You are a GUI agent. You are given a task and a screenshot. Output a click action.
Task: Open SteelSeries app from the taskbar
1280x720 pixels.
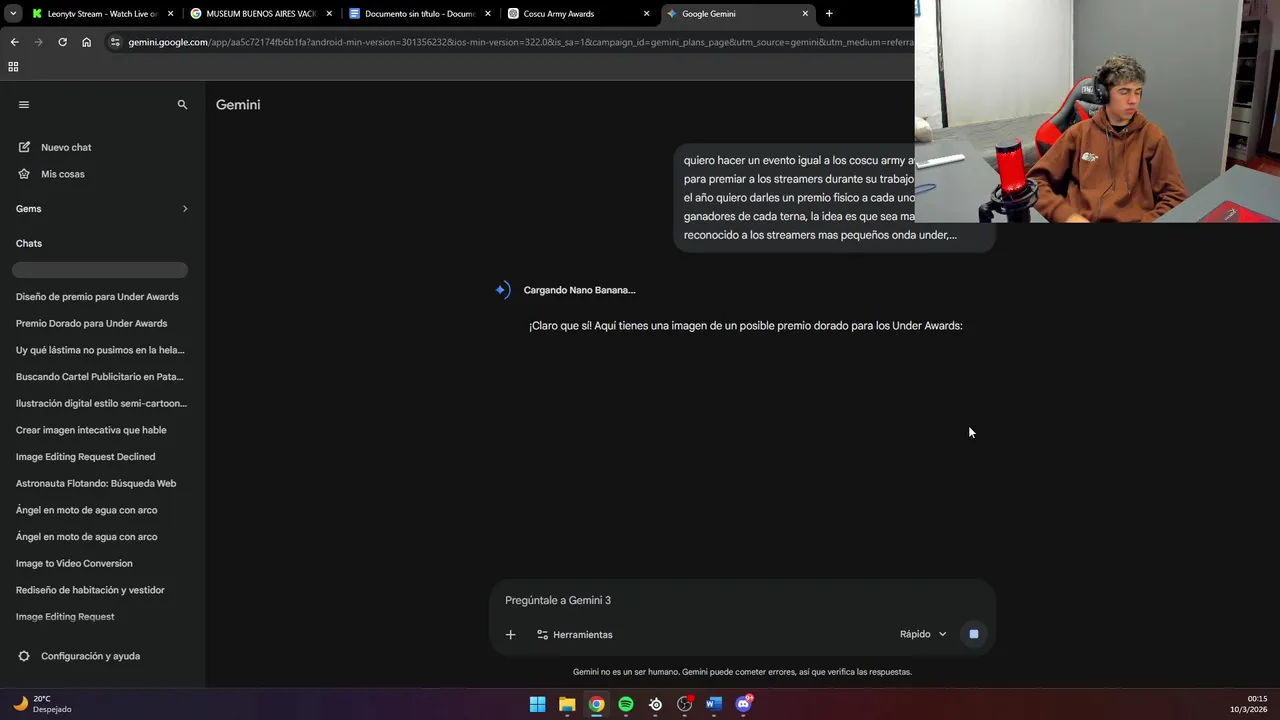tap(655, 704)
